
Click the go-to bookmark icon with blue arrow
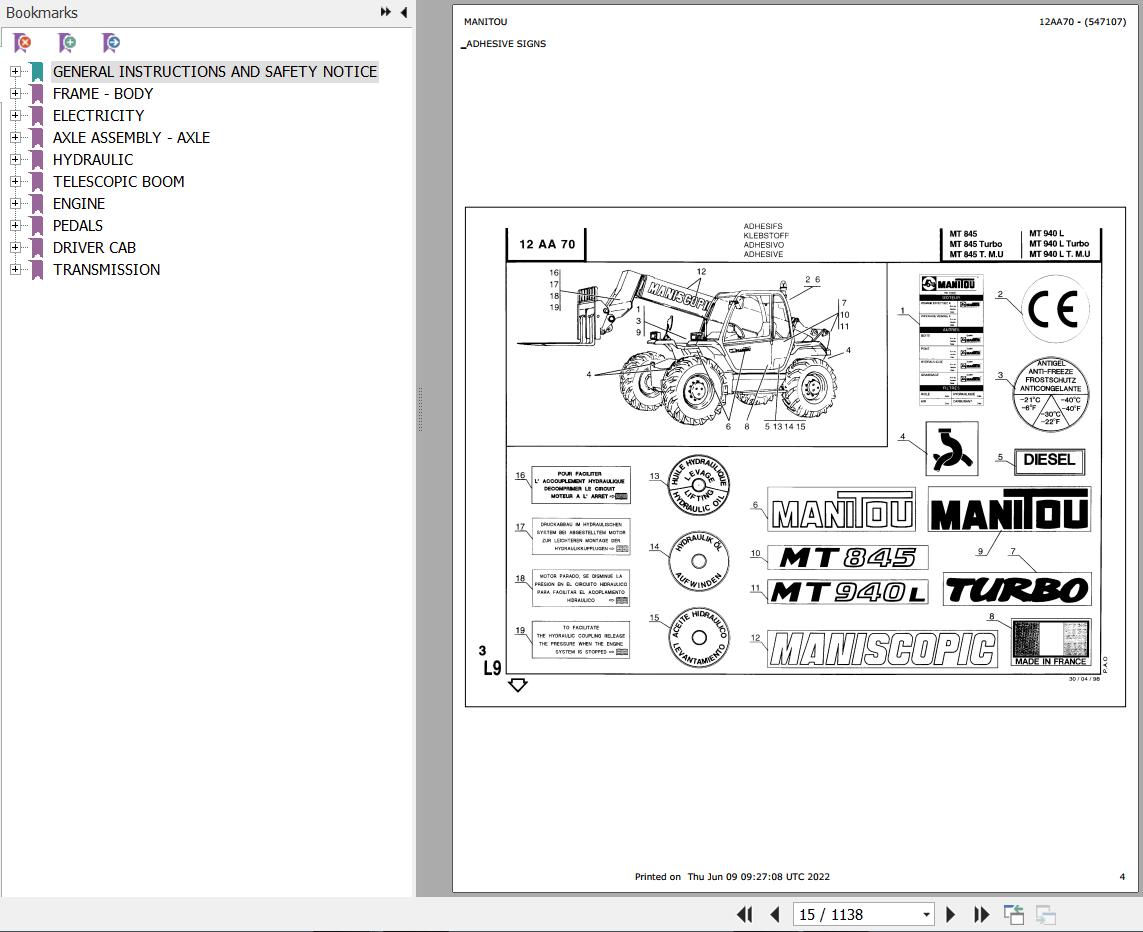[111, 43]
